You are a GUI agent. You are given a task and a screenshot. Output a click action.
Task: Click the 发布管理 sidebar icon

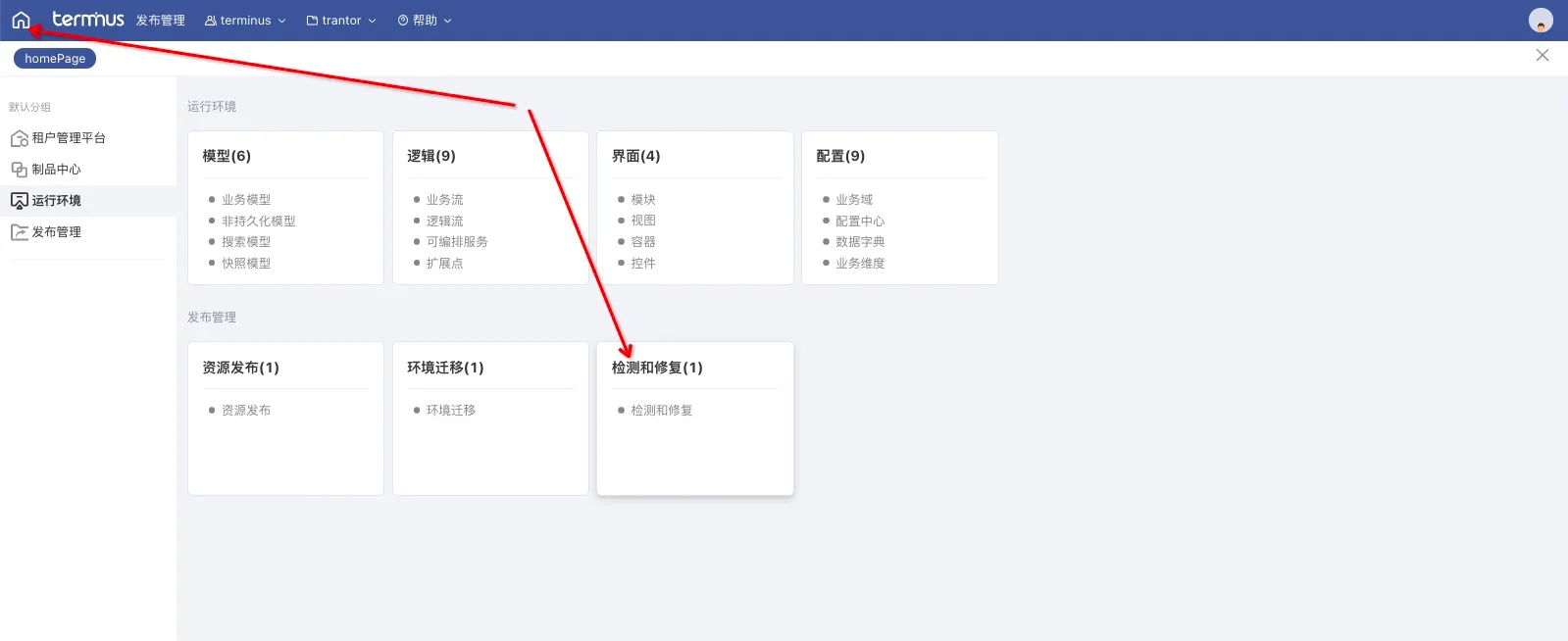pos(19,232)
